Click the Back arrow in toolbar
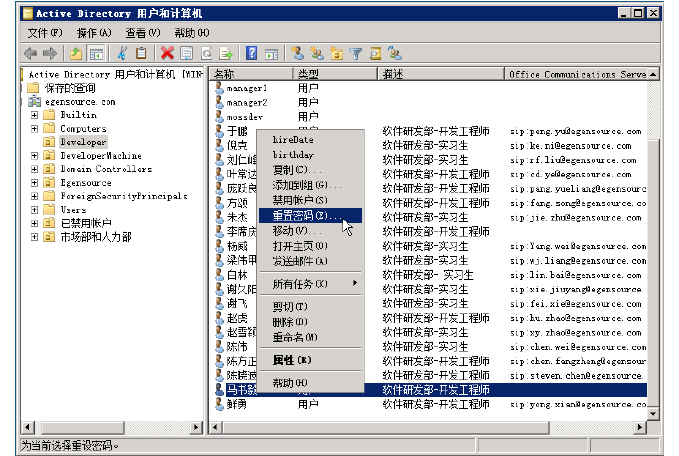 [x=30, y=53]
